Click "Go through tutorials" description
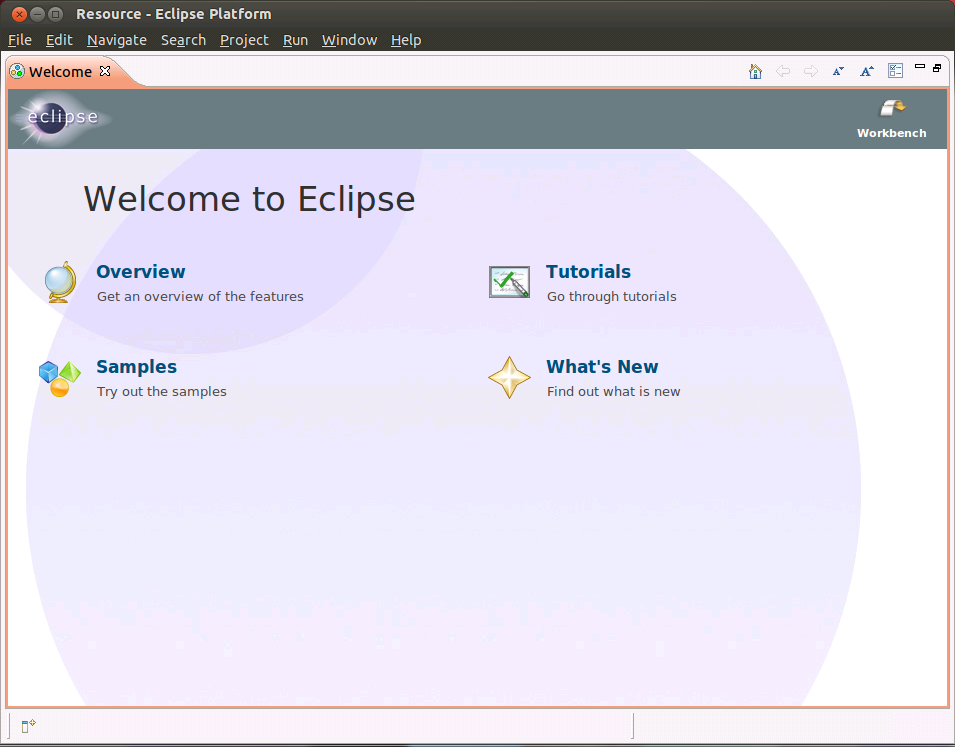The width and height of the screenshot is (955, 747). point(611,297)
